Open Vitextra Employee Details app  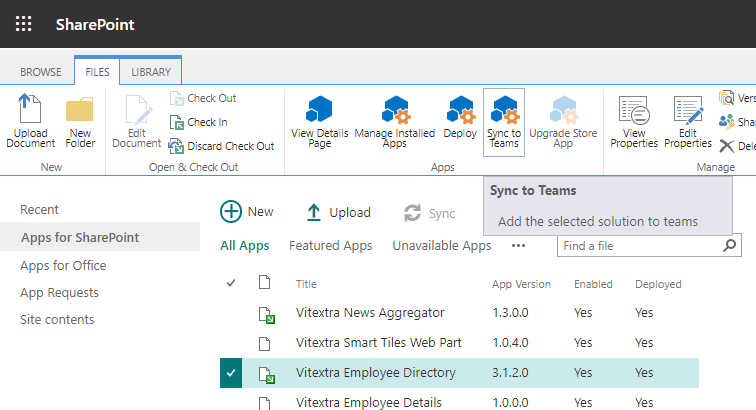(368, 402)
